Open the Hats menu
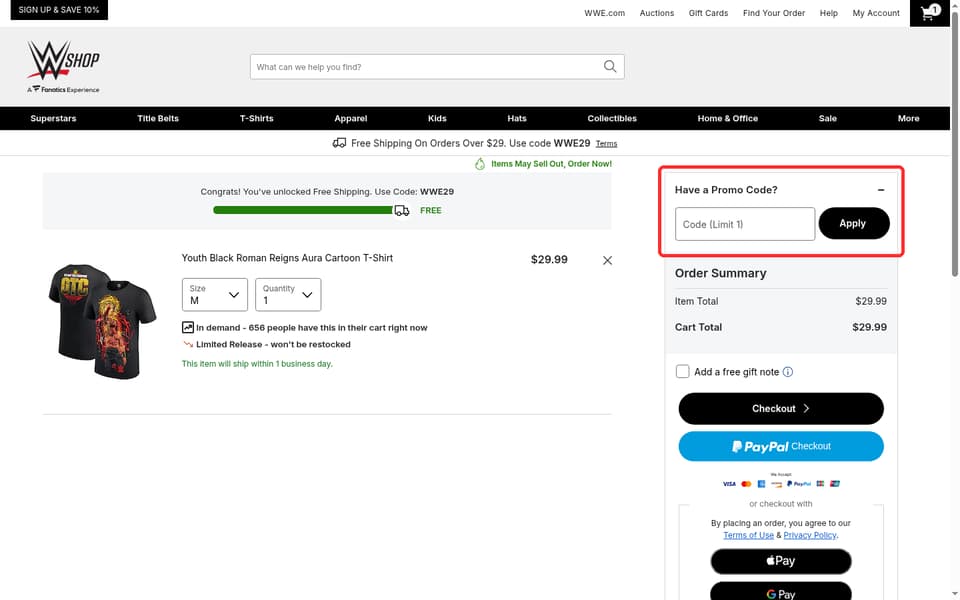The image size is (960, 600). (x=517, y=118)
